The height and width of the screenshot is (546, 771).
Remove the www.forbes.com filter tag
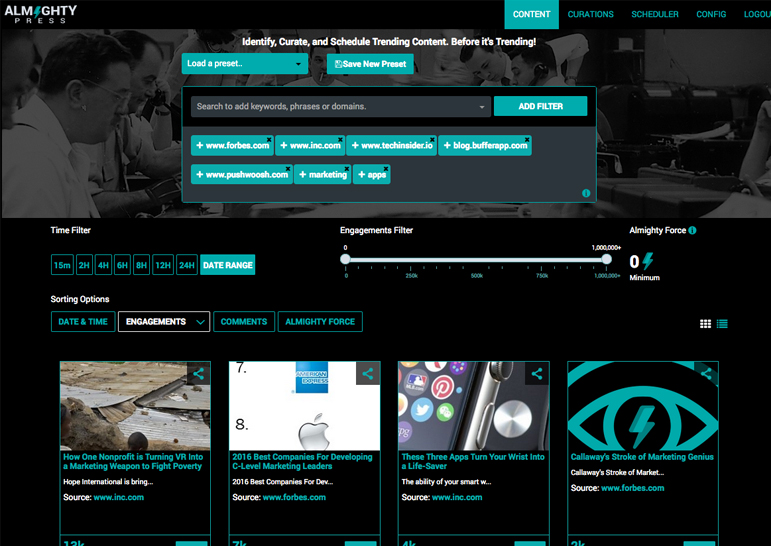click(269, 140)
